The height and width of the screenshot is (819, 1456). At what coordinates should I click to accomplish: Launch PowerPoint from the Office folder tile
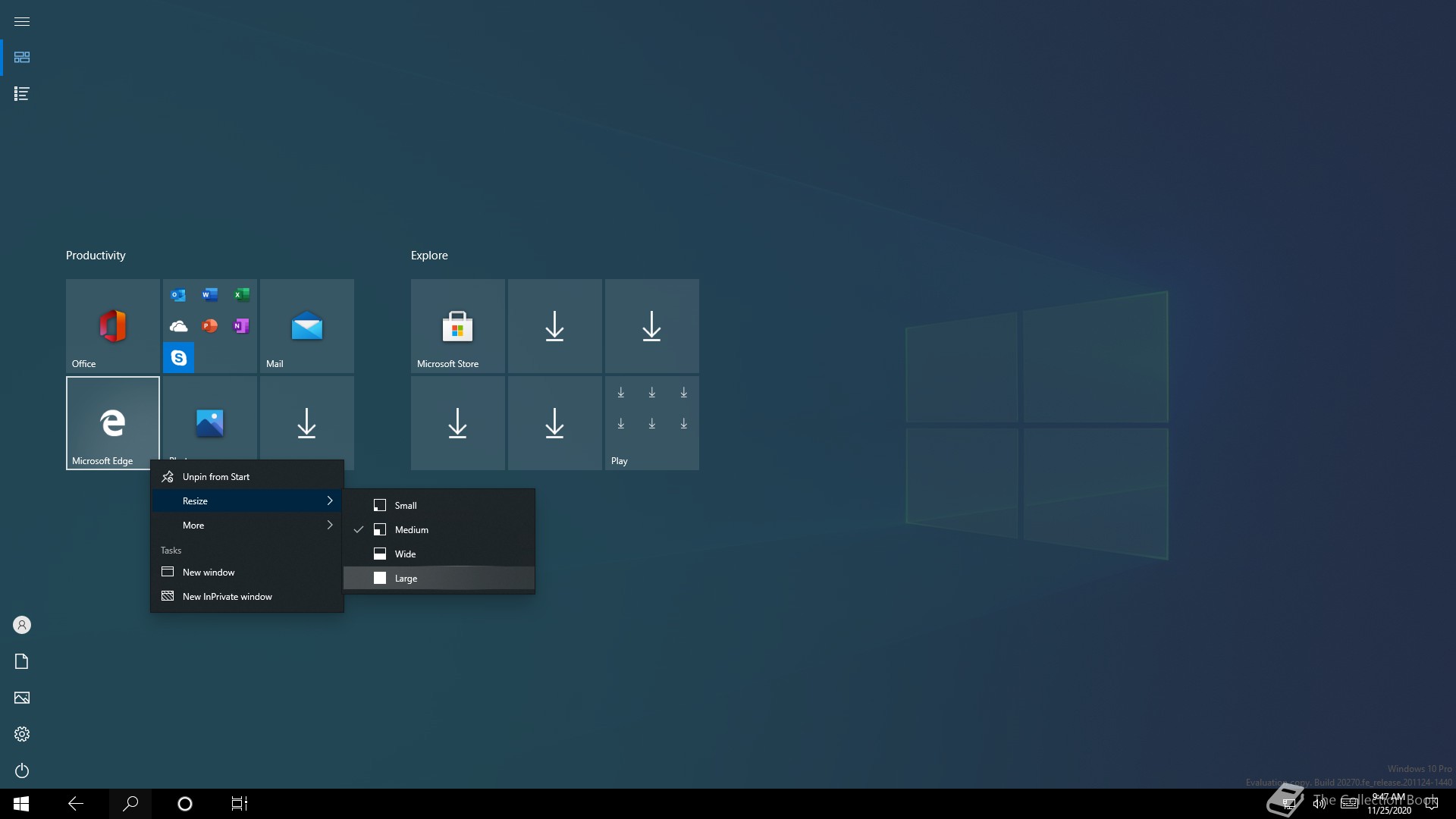(210, 326)
